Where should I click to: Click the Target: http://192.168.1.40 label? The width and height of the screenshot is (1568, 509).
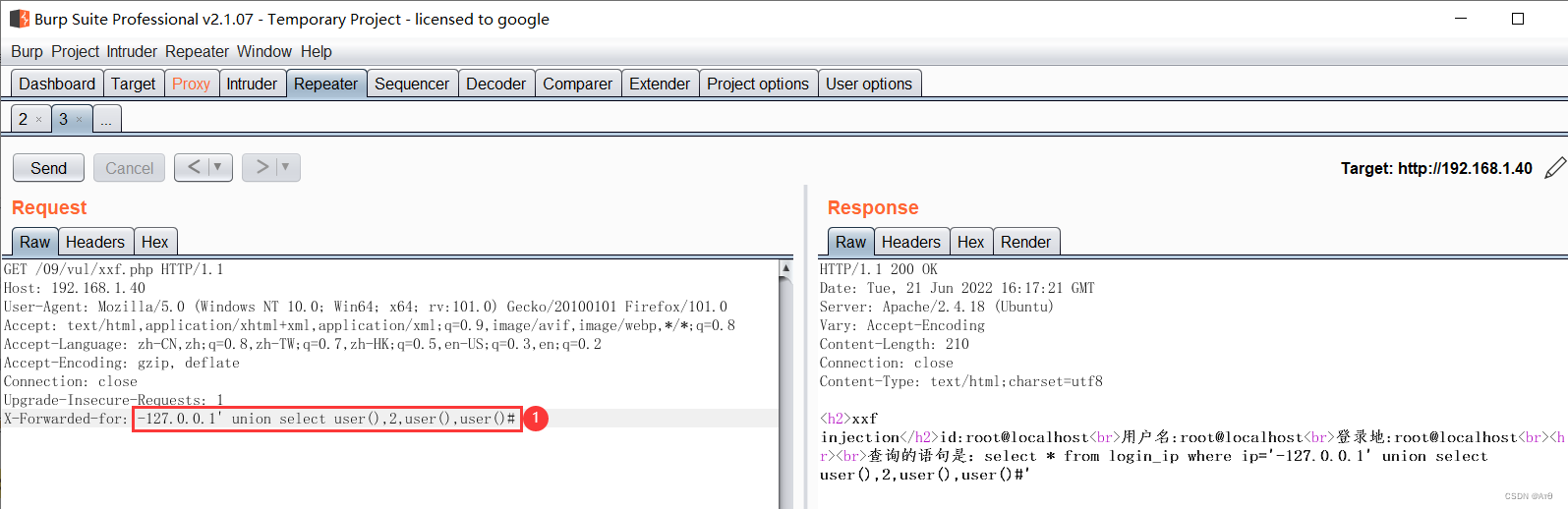tap(1436, 168)
